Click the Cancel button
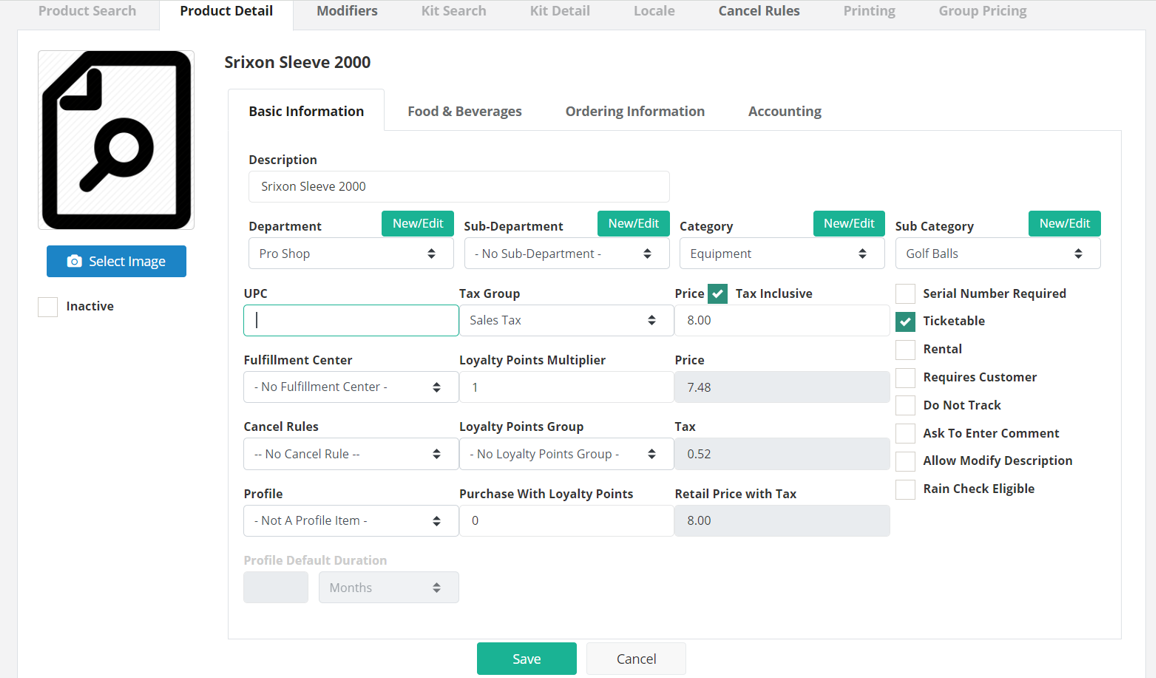Image resolution: width=1156 pixels, height=678 pixels. click(x=636, y=659)
